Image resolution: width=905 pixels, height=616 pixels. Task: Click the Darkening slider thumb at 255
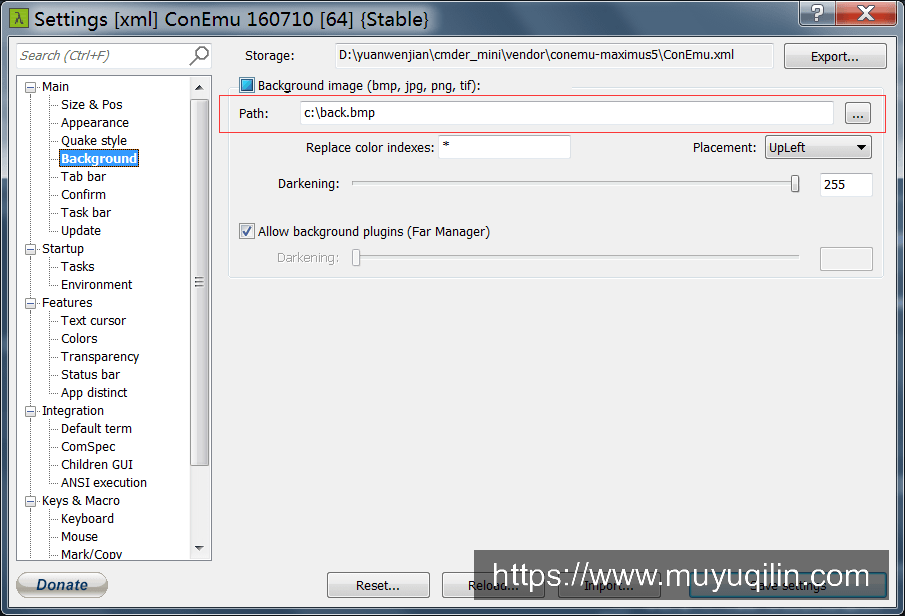click(x=795, y=184)
